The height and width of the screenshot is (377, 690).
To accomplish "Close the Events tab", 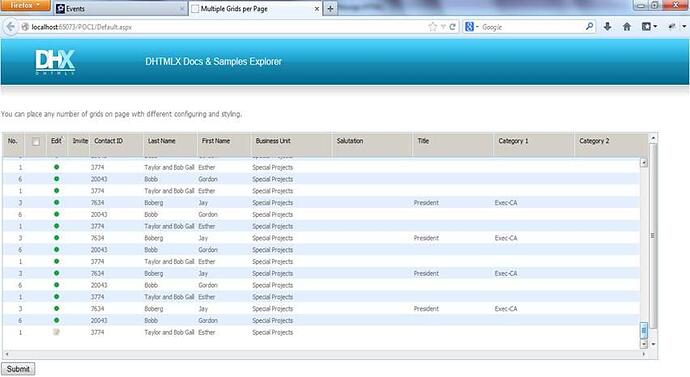I will 182,9.
